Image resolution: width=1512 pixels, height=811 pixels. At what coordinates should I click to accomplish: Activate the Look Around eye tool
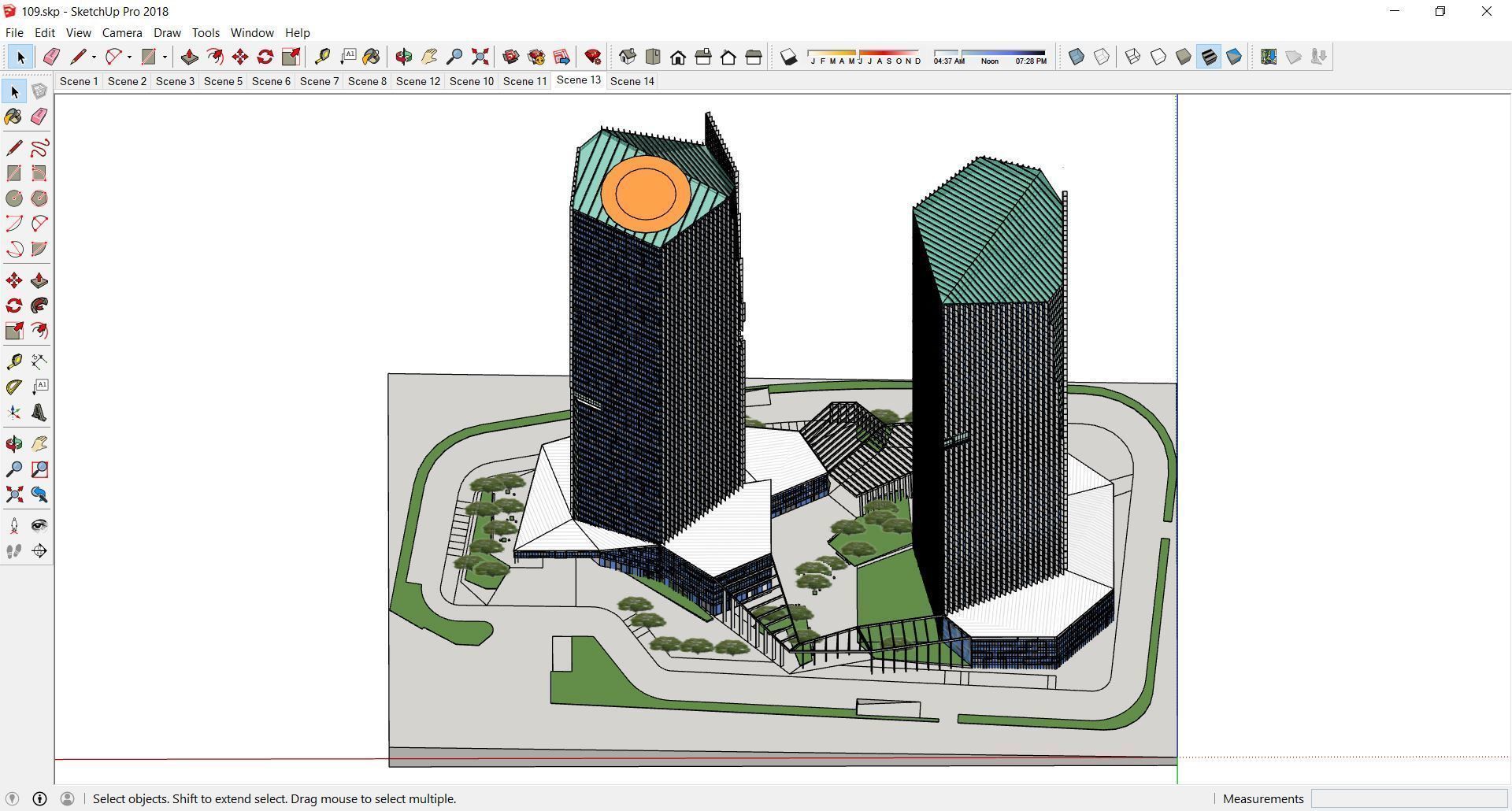pos(39,526)
